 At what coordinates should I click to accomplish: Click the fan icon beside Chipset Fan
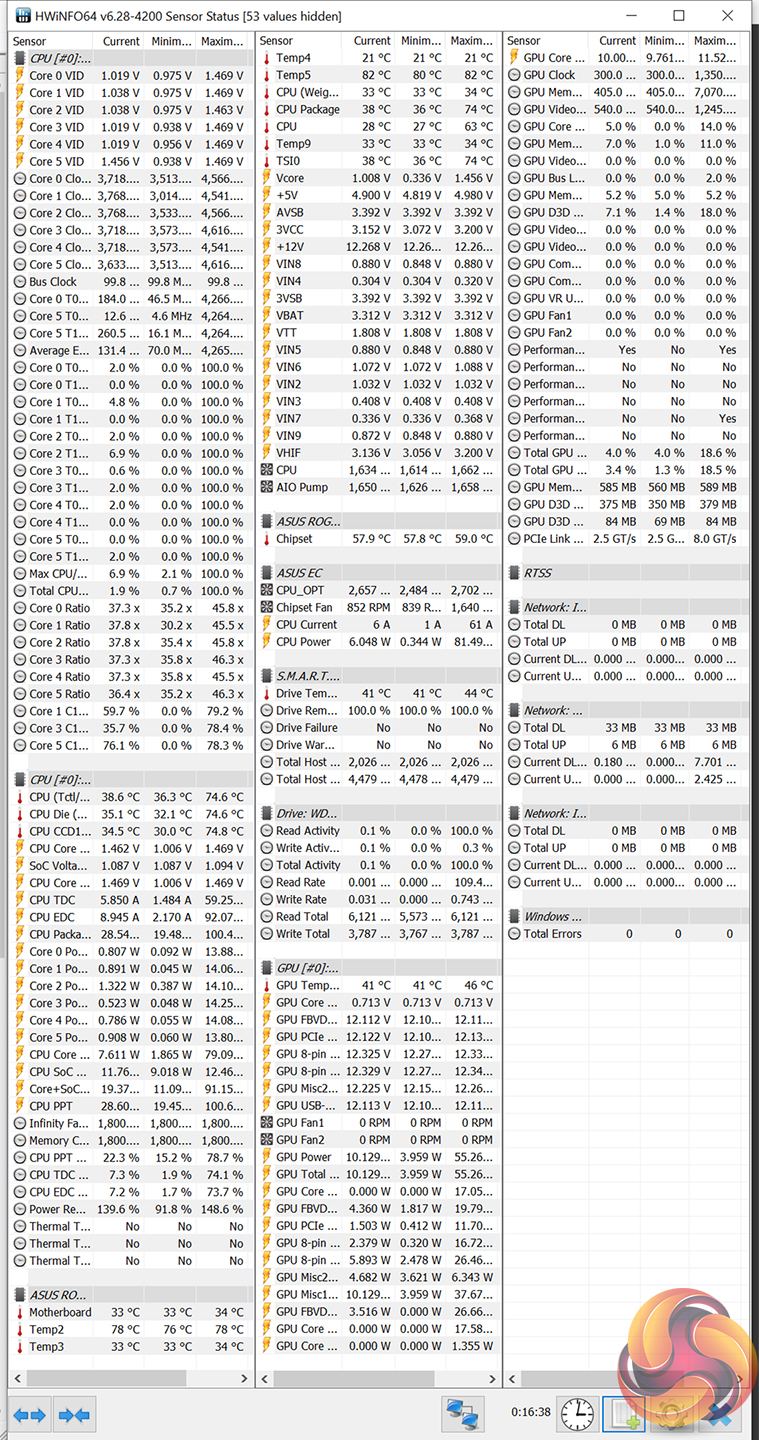coord(267,607)
